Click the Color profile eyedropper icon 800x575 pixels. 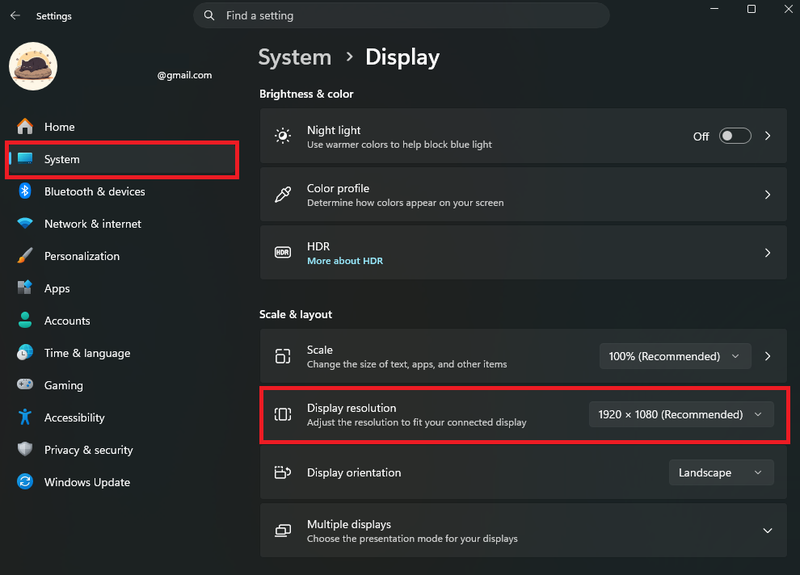(x=283, y=194)
